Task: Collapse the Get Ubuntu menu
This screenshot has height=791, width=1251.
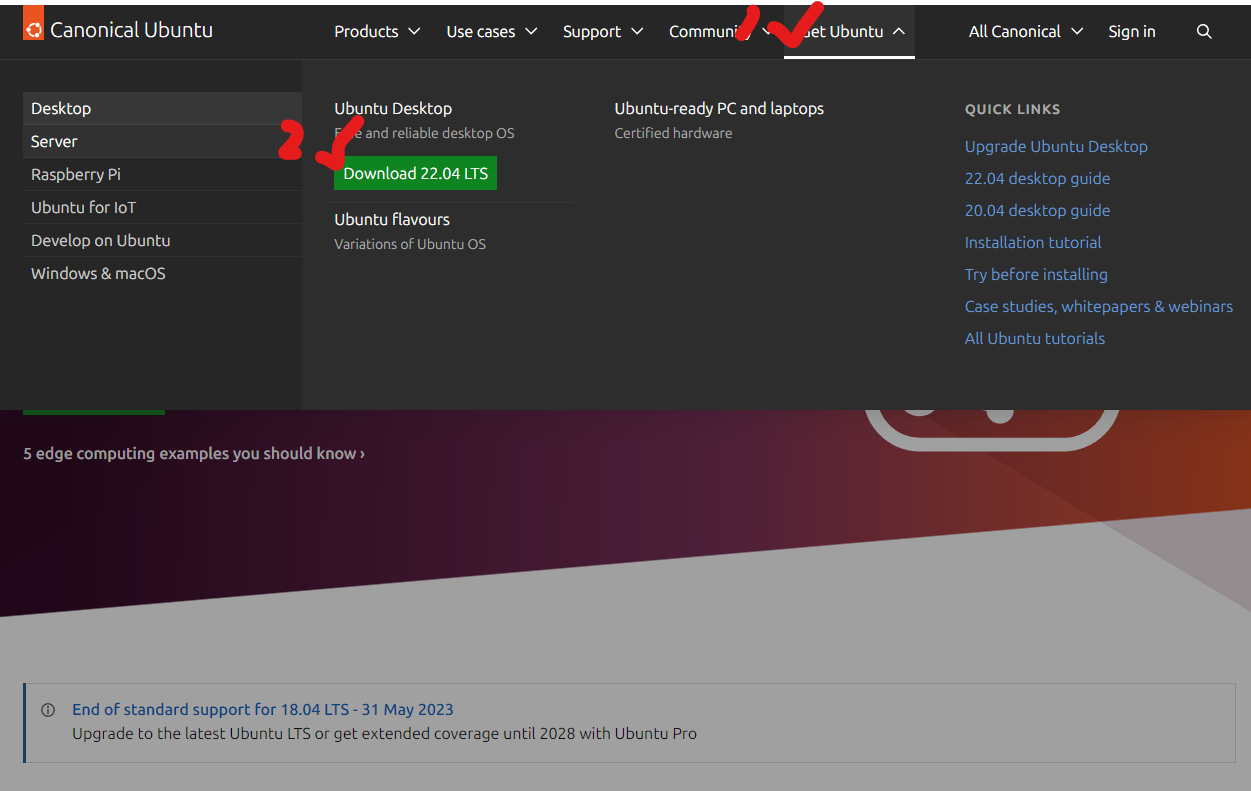Action: point(849,32)
